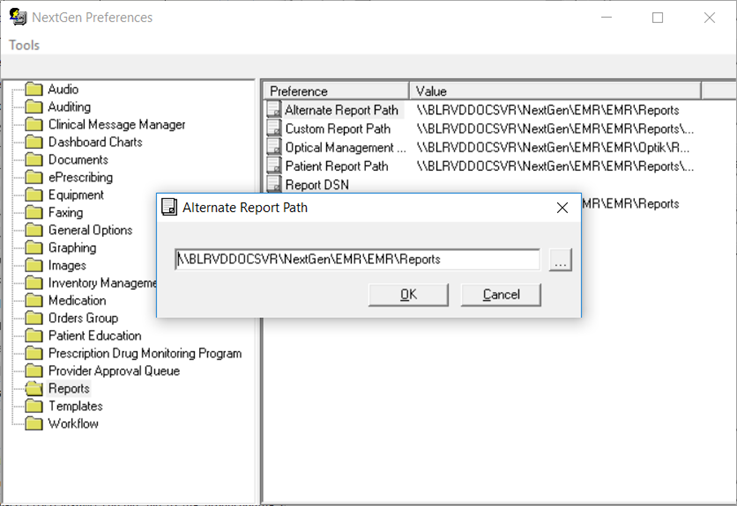The height and width of the screenshot is (506, 737).
Task: Select Clinical Message Manager label in tree
Action: pos(117,125)
